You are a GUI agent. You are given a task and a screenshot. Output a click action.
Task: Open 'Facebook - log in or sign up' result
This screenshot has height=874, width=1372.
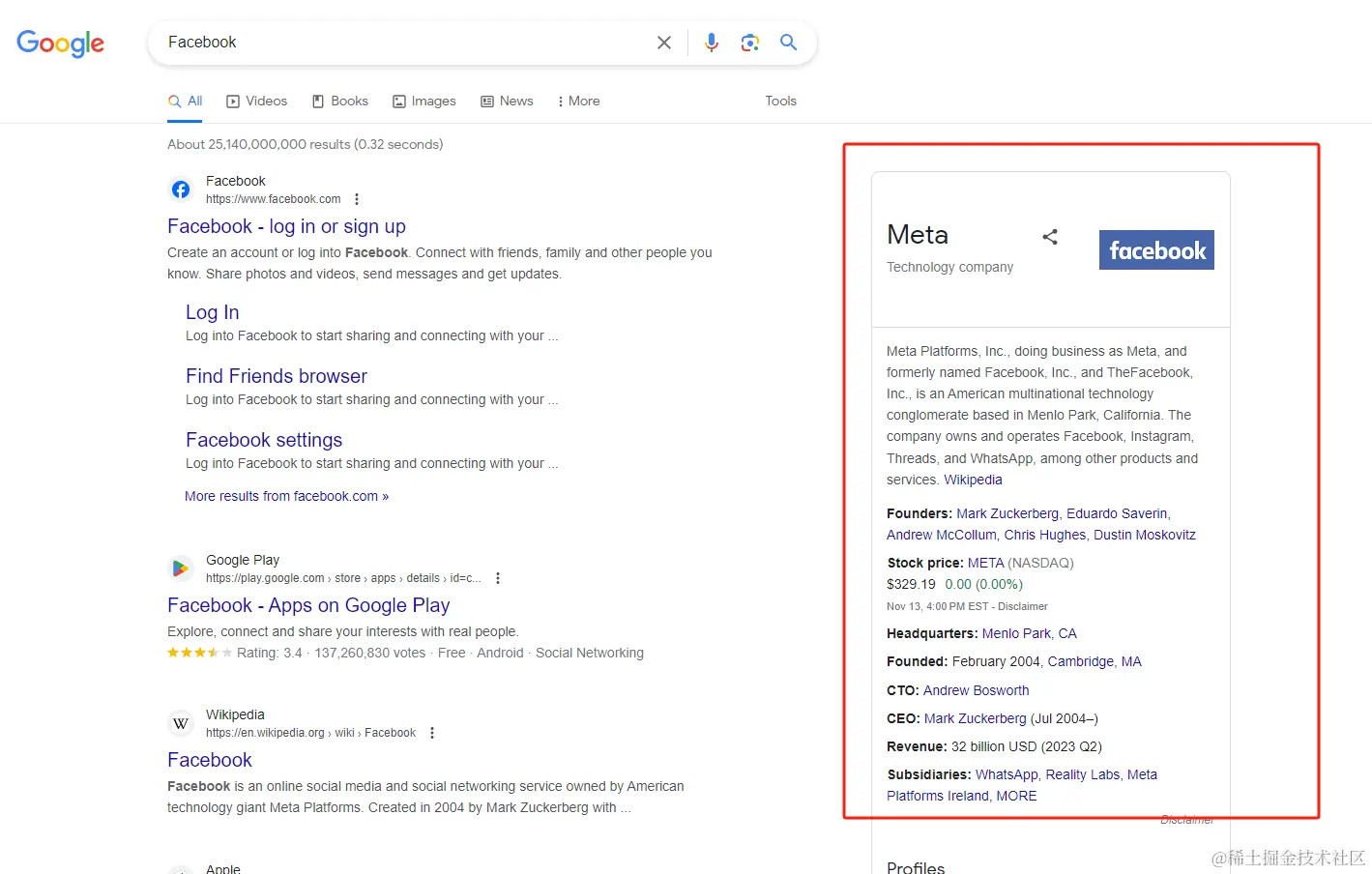[286, 226]
